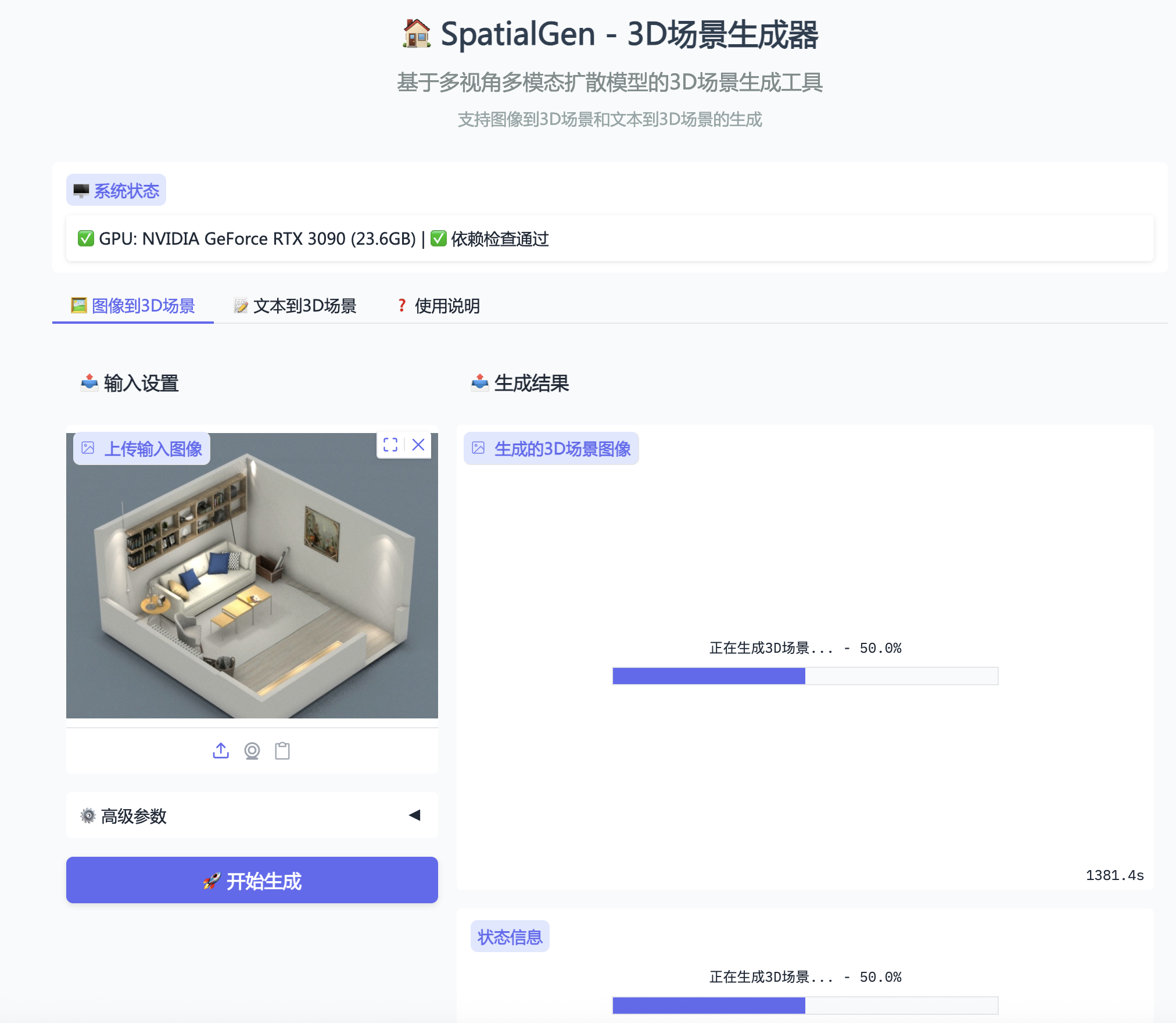This screenshot has height=1023, width=1176.
Task: Click the 依赖检查通过 status text
Action: (x=500, y=239)
